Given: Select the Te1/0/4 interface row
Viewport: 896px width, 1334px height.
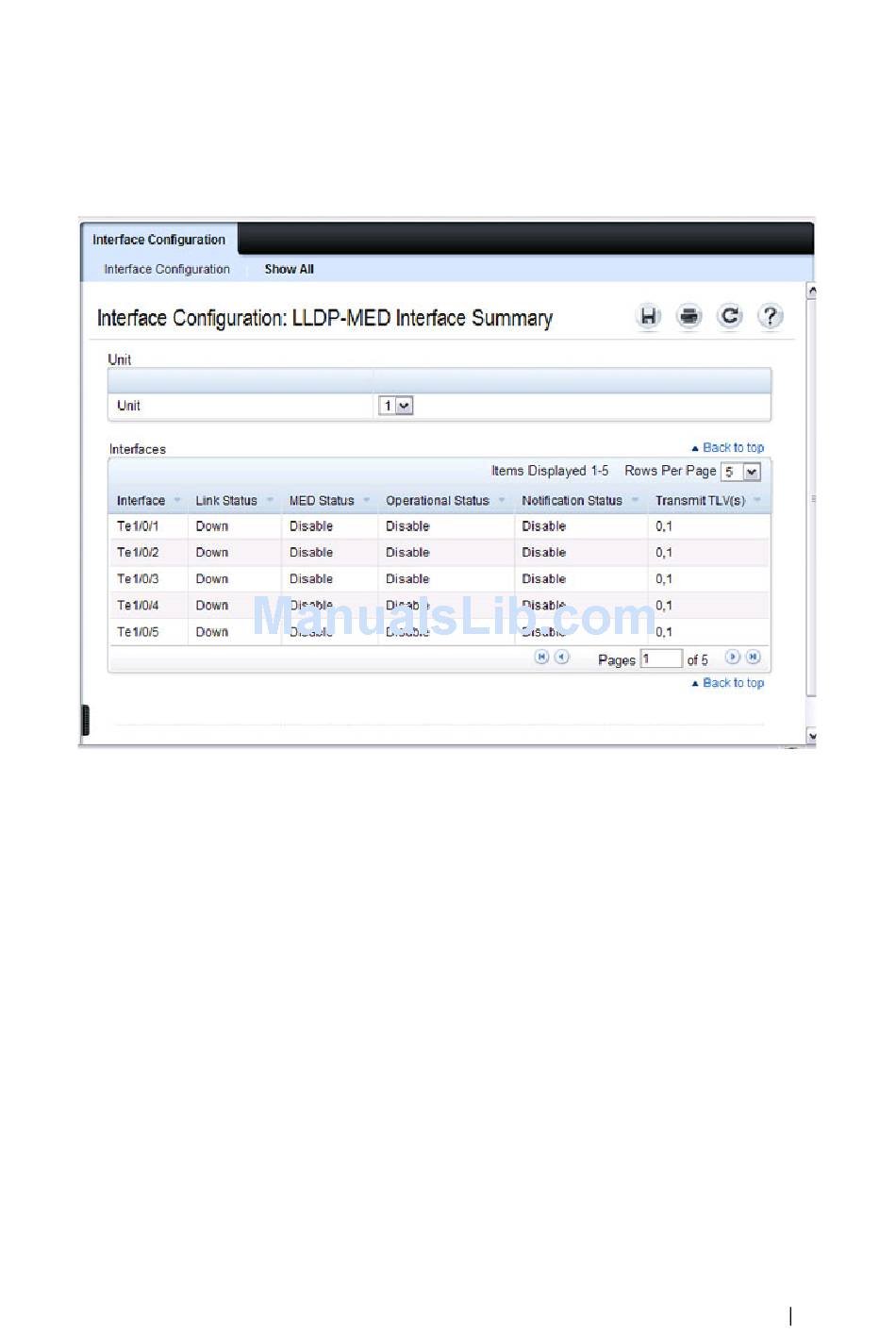Looking at the screenshot, I should (440, 606).
